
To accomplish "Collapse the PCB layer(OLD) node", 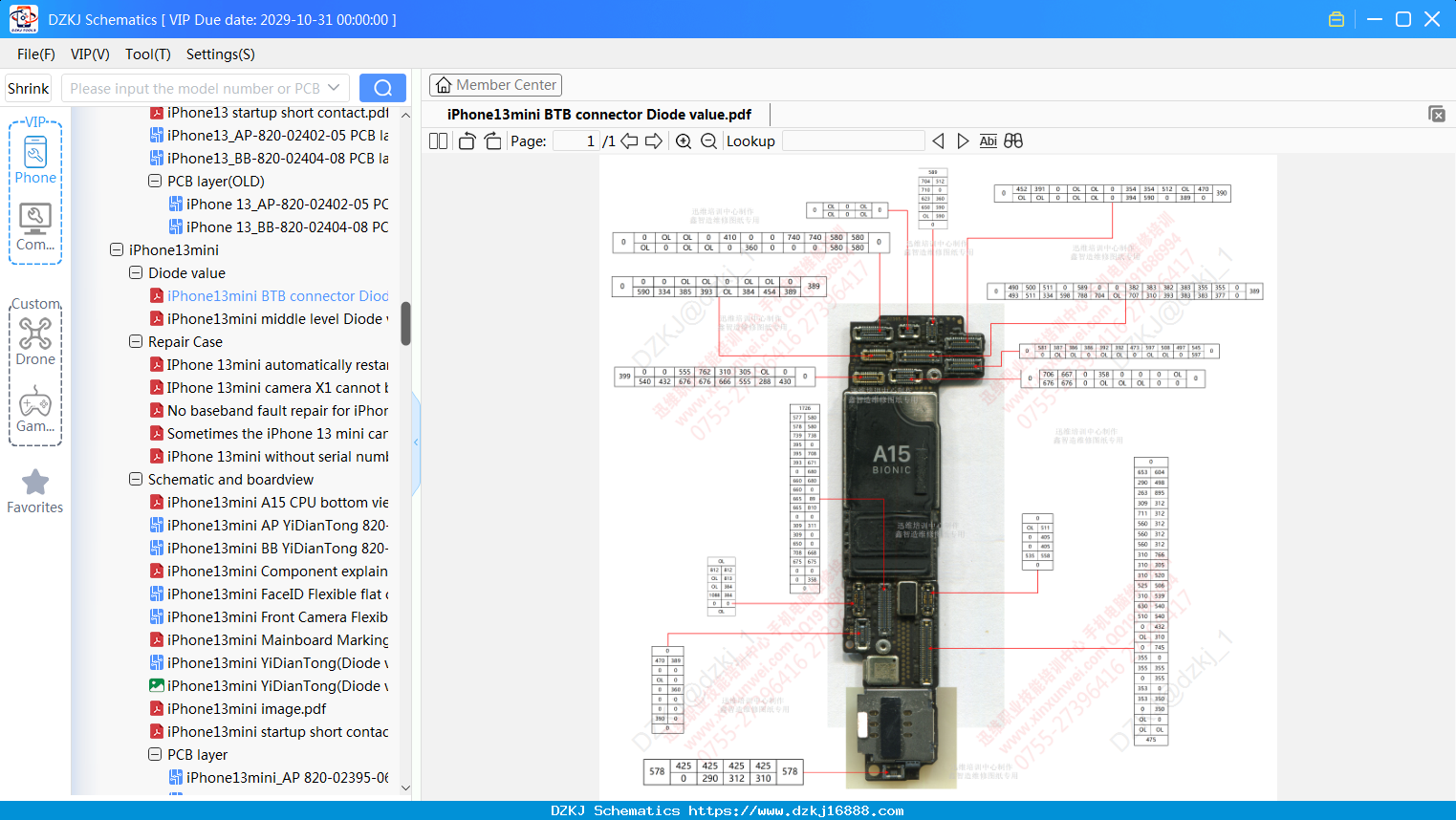I will [x=155, y=181].
